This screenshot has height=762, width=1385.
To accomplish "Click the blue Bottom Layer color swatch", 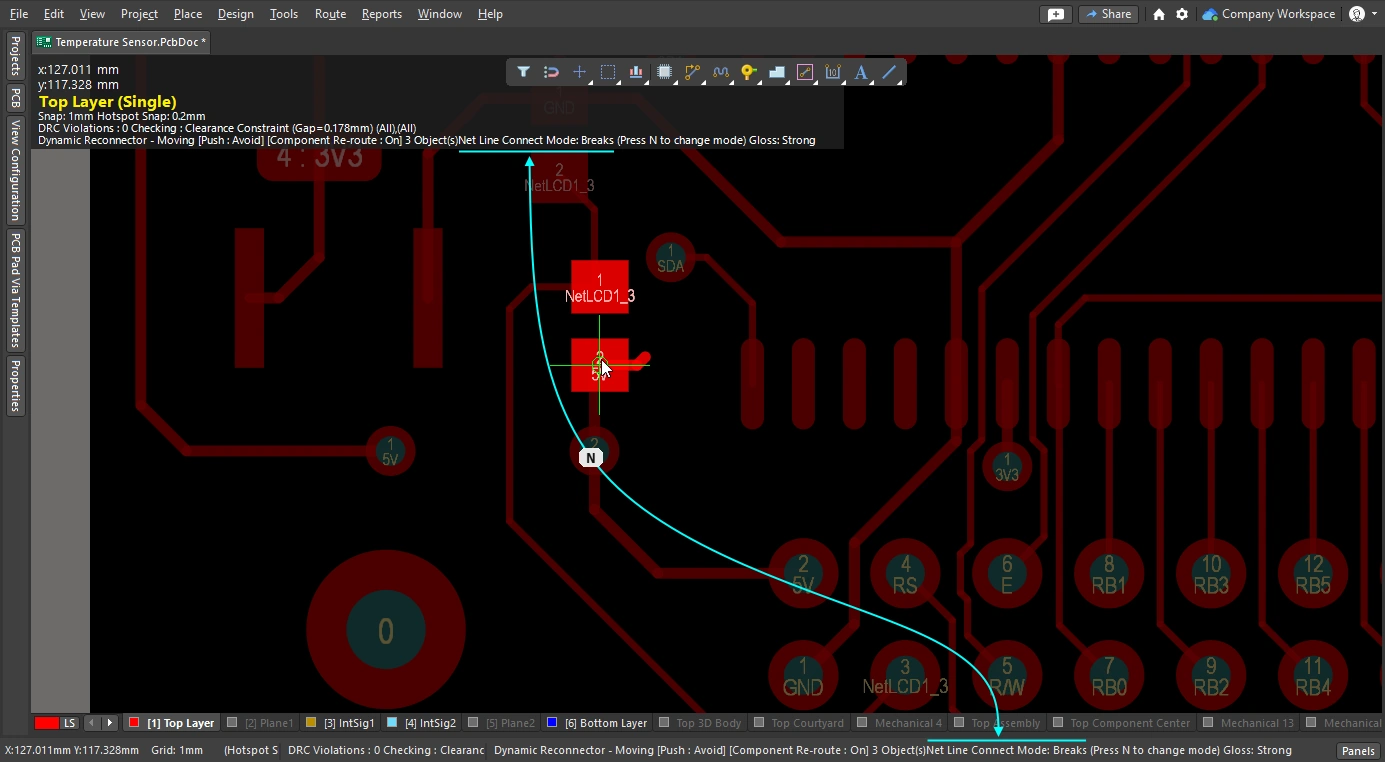I will coord(552,723).
